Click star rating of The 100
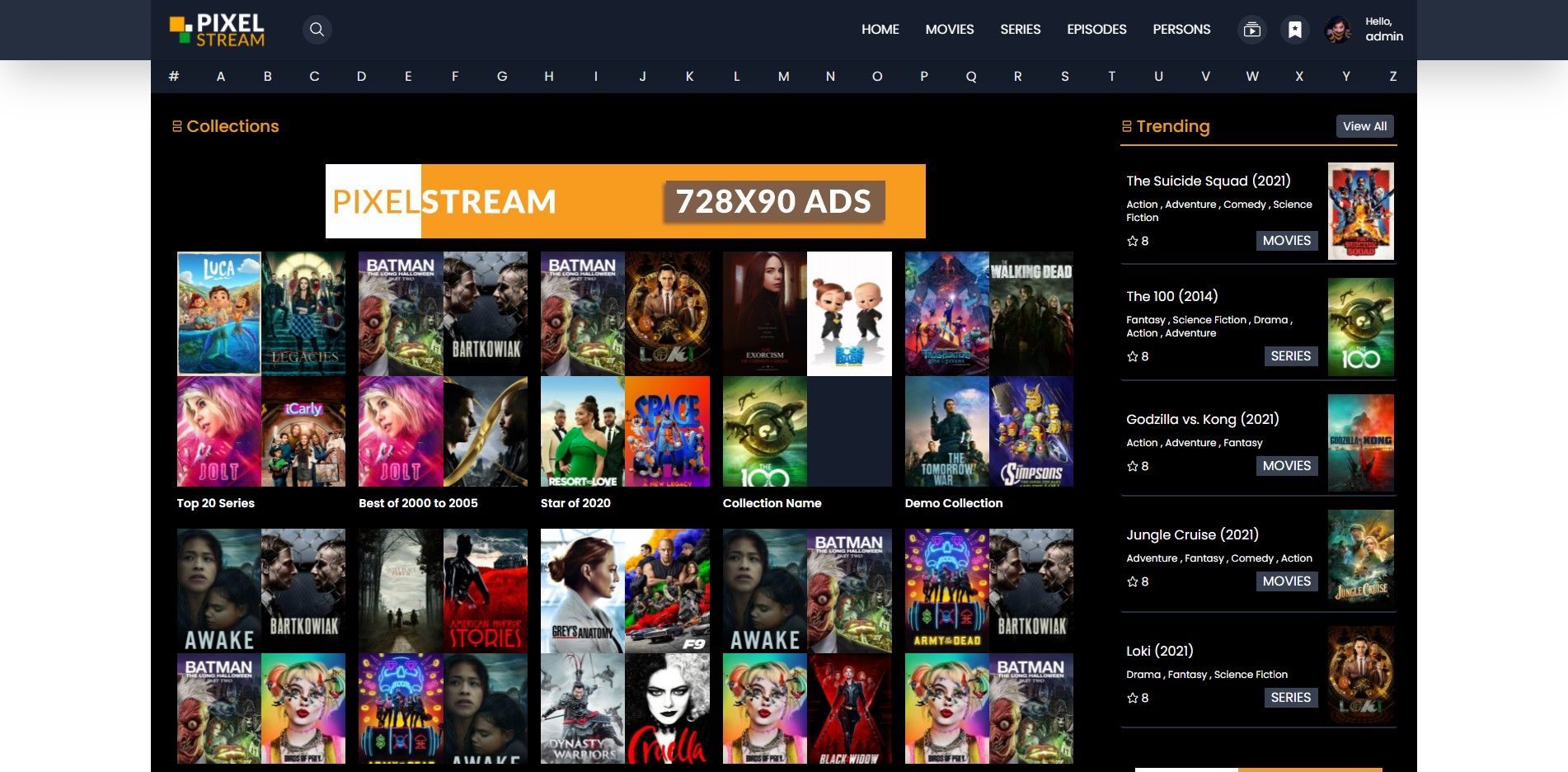This screenshot has width=1568, height=772. [1138, 356]
